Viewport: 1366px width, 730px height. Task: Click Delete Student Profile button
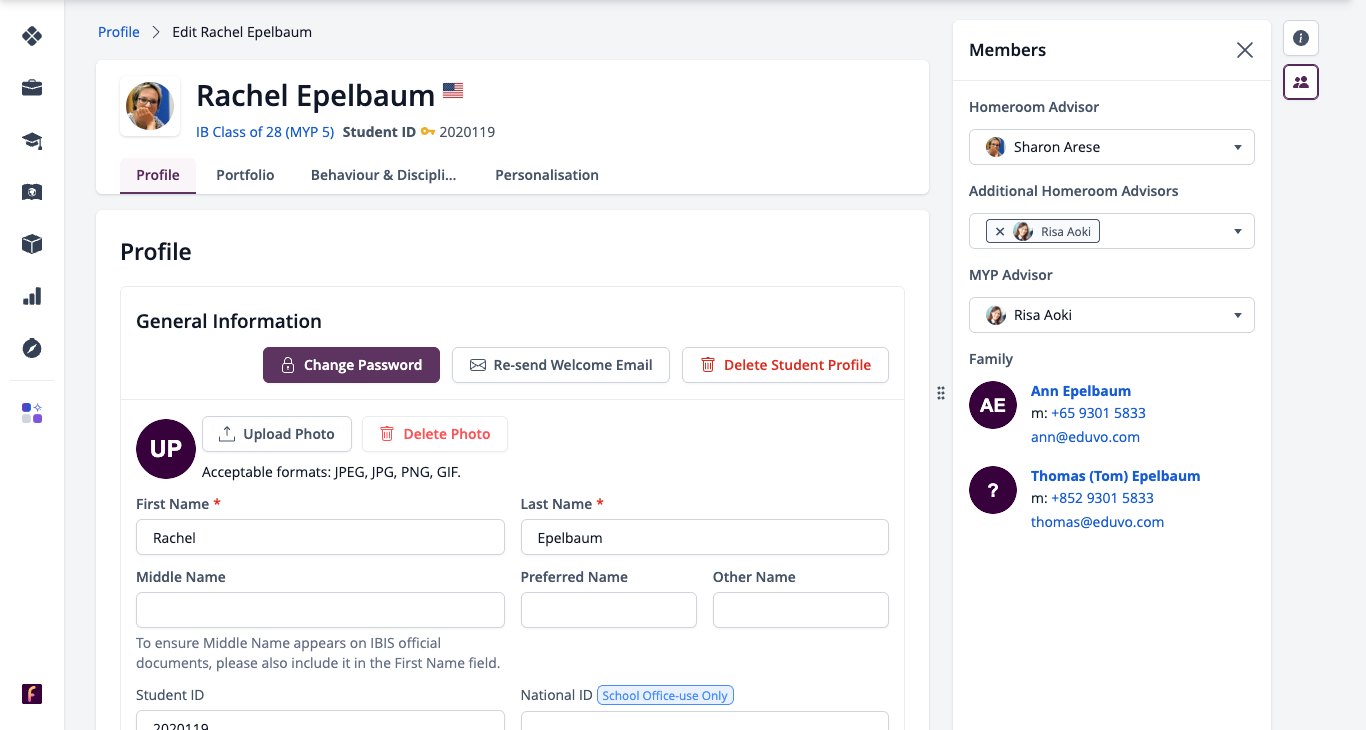pos(785,365)
